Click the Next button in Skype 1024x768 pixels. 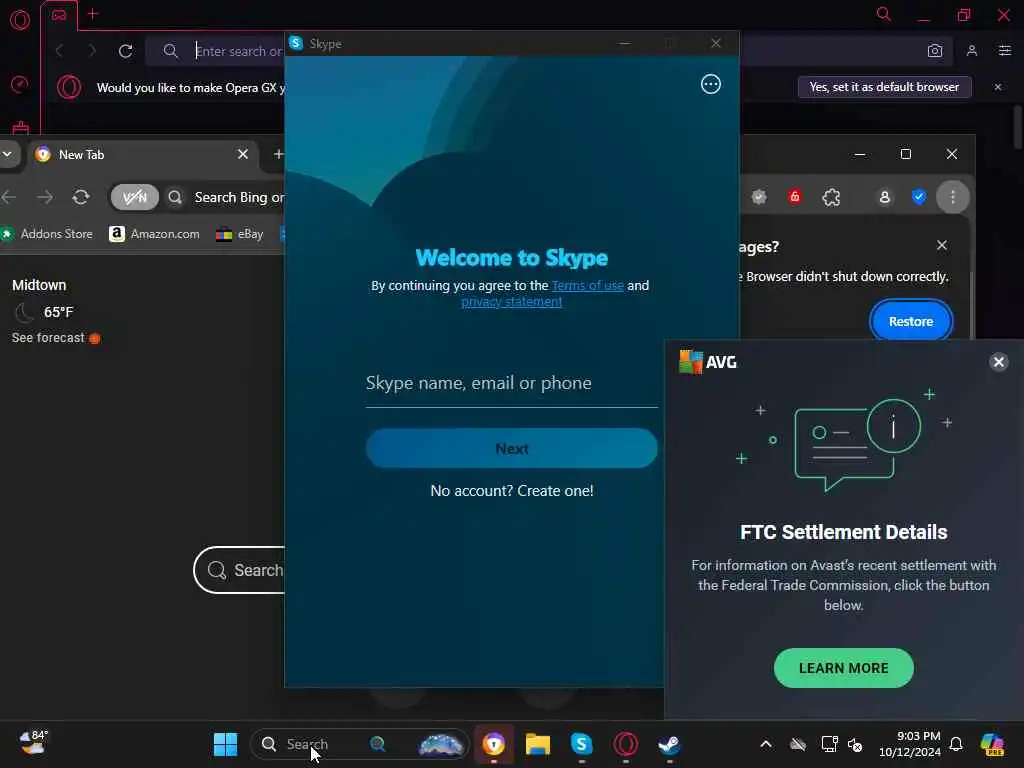coord(511,449)
